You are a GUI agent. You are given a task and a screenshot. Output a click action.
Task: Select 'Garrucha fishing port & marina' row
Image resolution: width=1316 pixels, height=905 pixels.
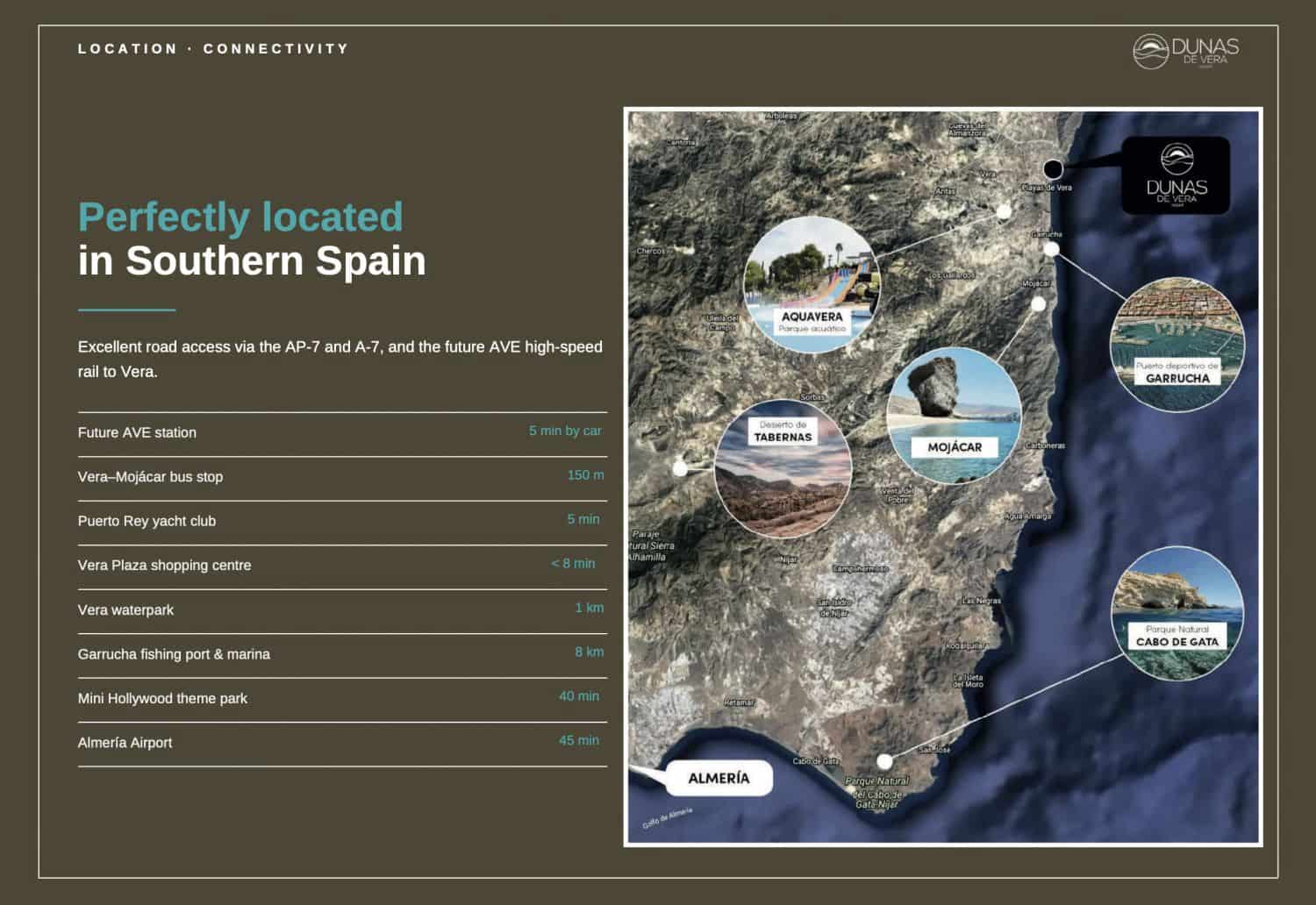[342, 656]
